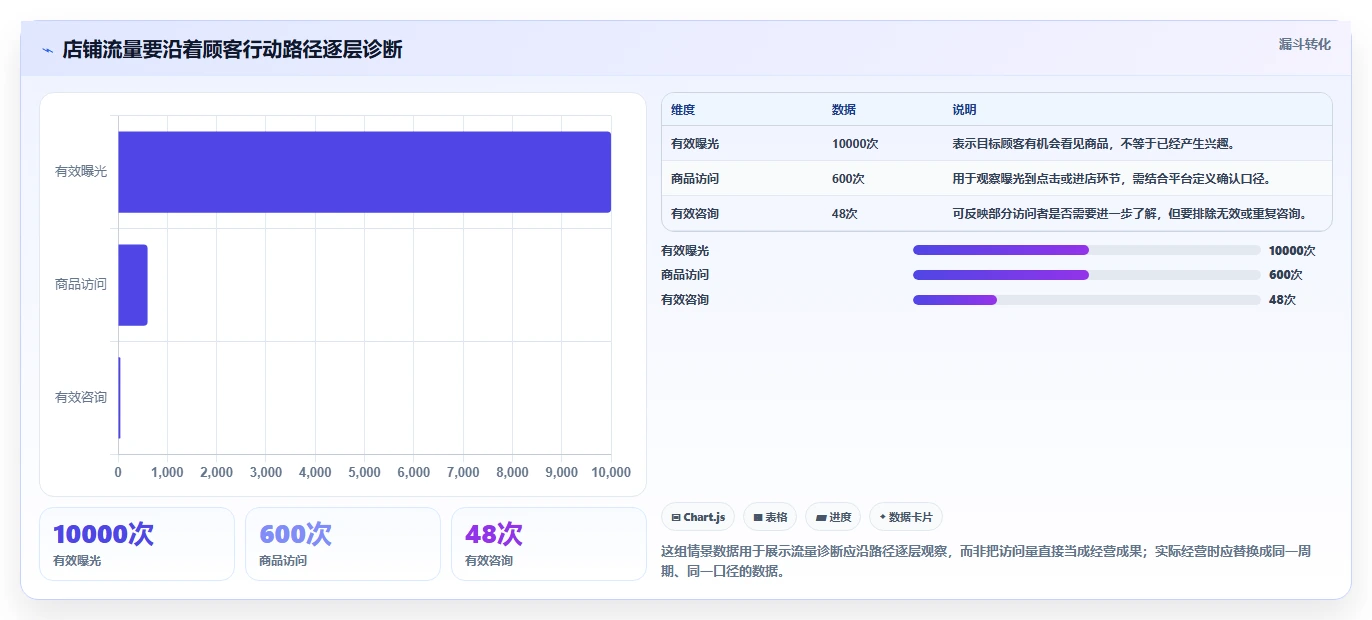Click the Chart.js chip

click(x=698, y=517)
